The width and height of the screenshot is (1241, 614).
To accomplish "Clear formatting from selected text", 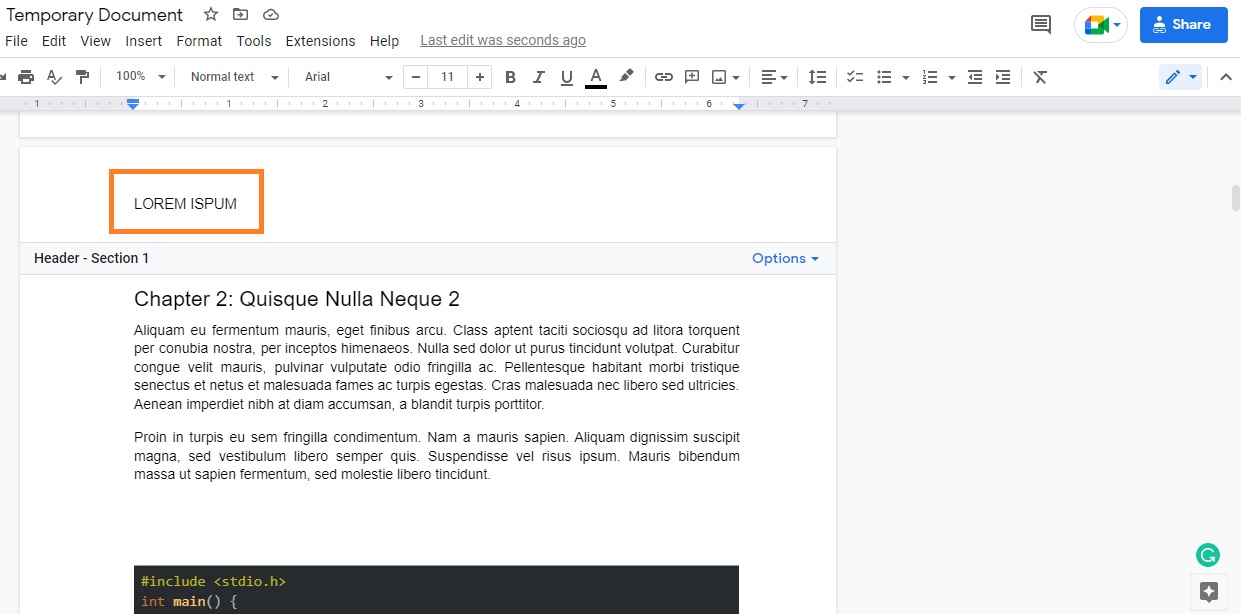I will (1039, 76).
